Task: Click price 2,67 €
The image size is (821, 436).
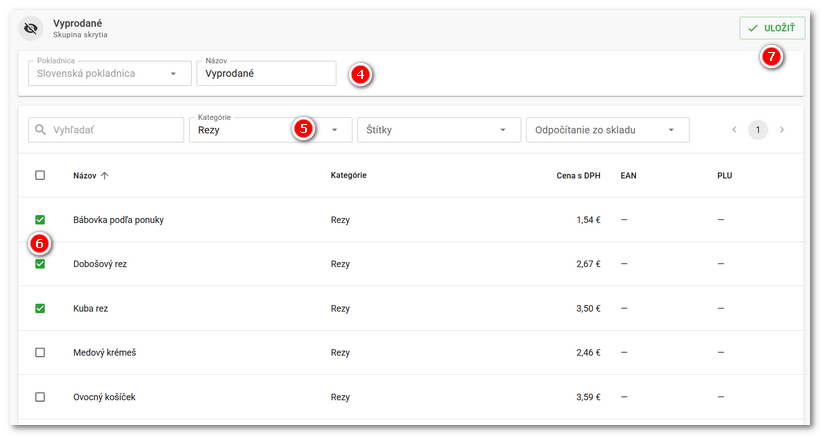Action: click(589, 264)
